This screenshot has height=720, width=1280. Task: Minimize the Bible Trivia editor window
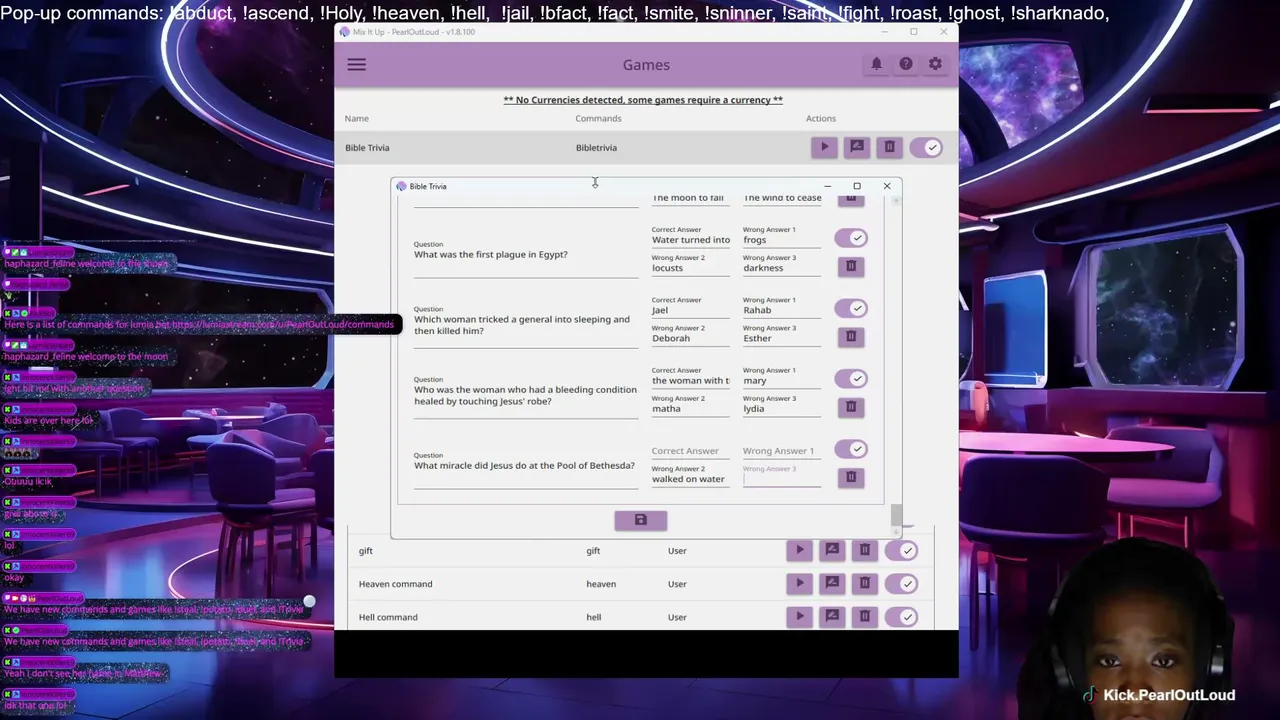[x=827, y=186]
